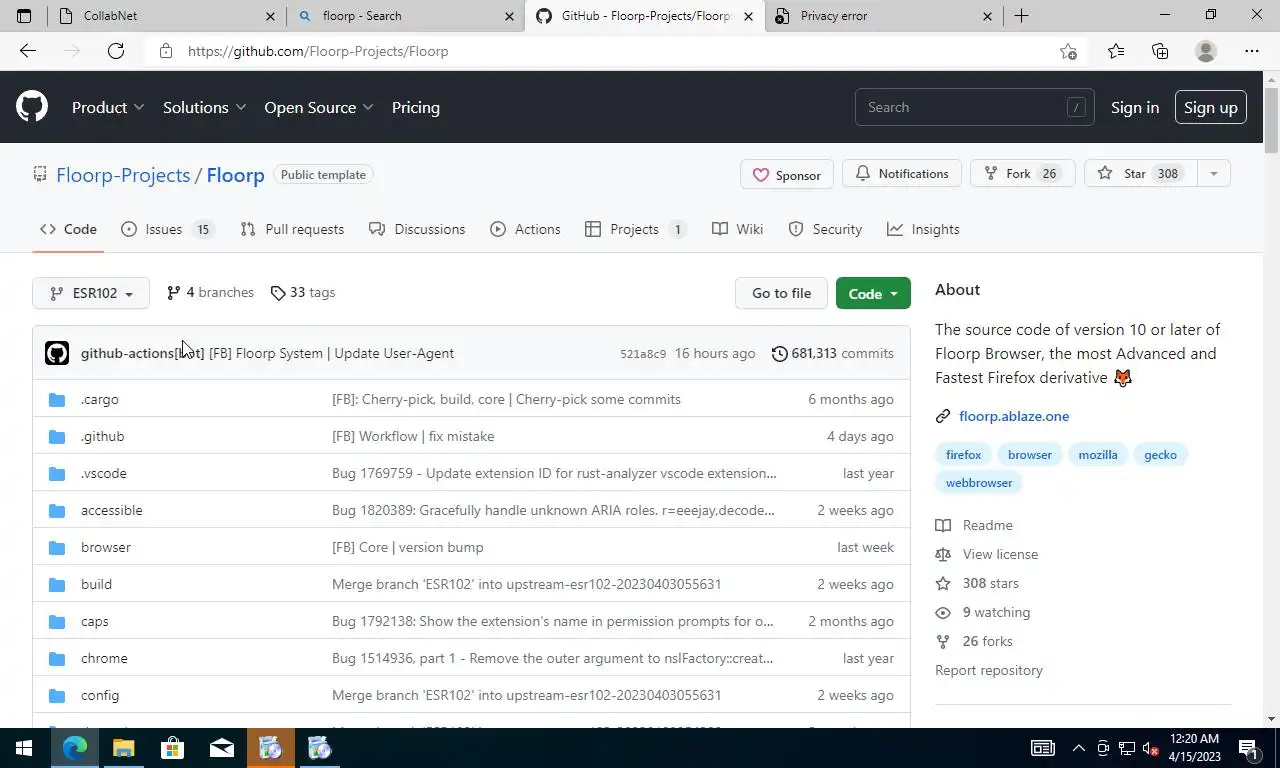Add this page to favorites

click(x=1068, y=51)
